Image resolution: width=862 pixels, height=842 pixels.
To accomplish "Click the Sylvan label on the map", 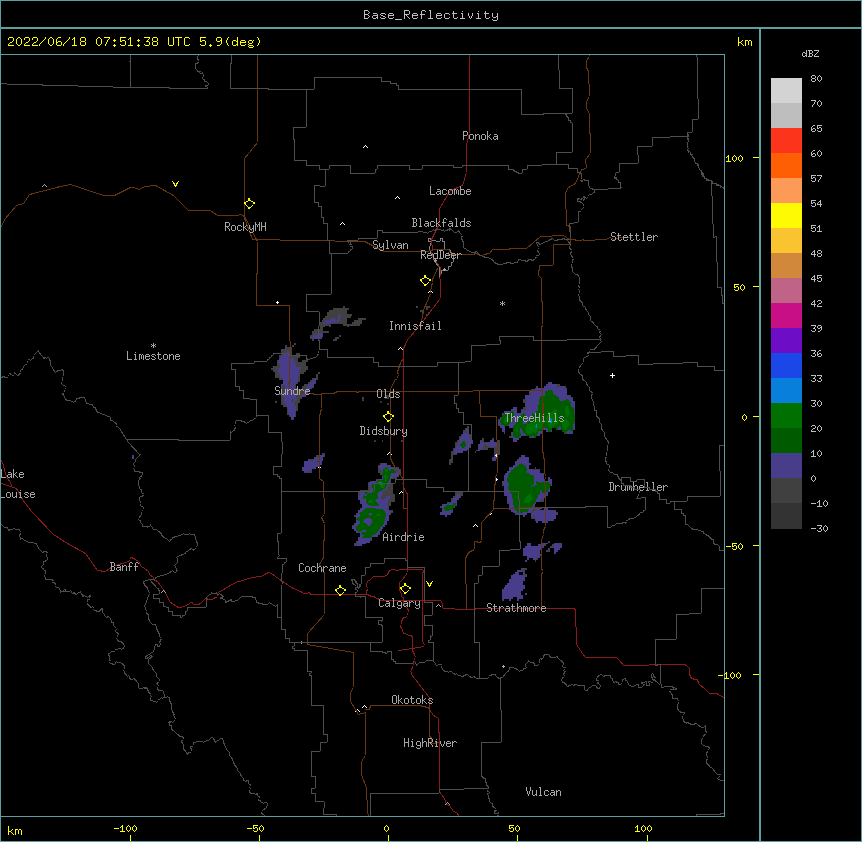I will coord(390,245).
